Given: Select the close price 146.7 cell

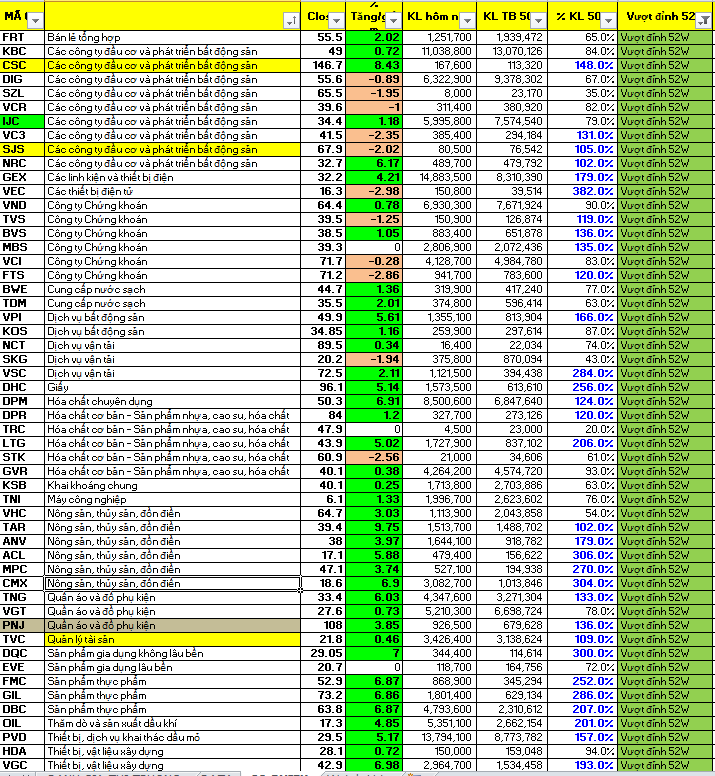Looking at the screenshot, I should (324, 65).
